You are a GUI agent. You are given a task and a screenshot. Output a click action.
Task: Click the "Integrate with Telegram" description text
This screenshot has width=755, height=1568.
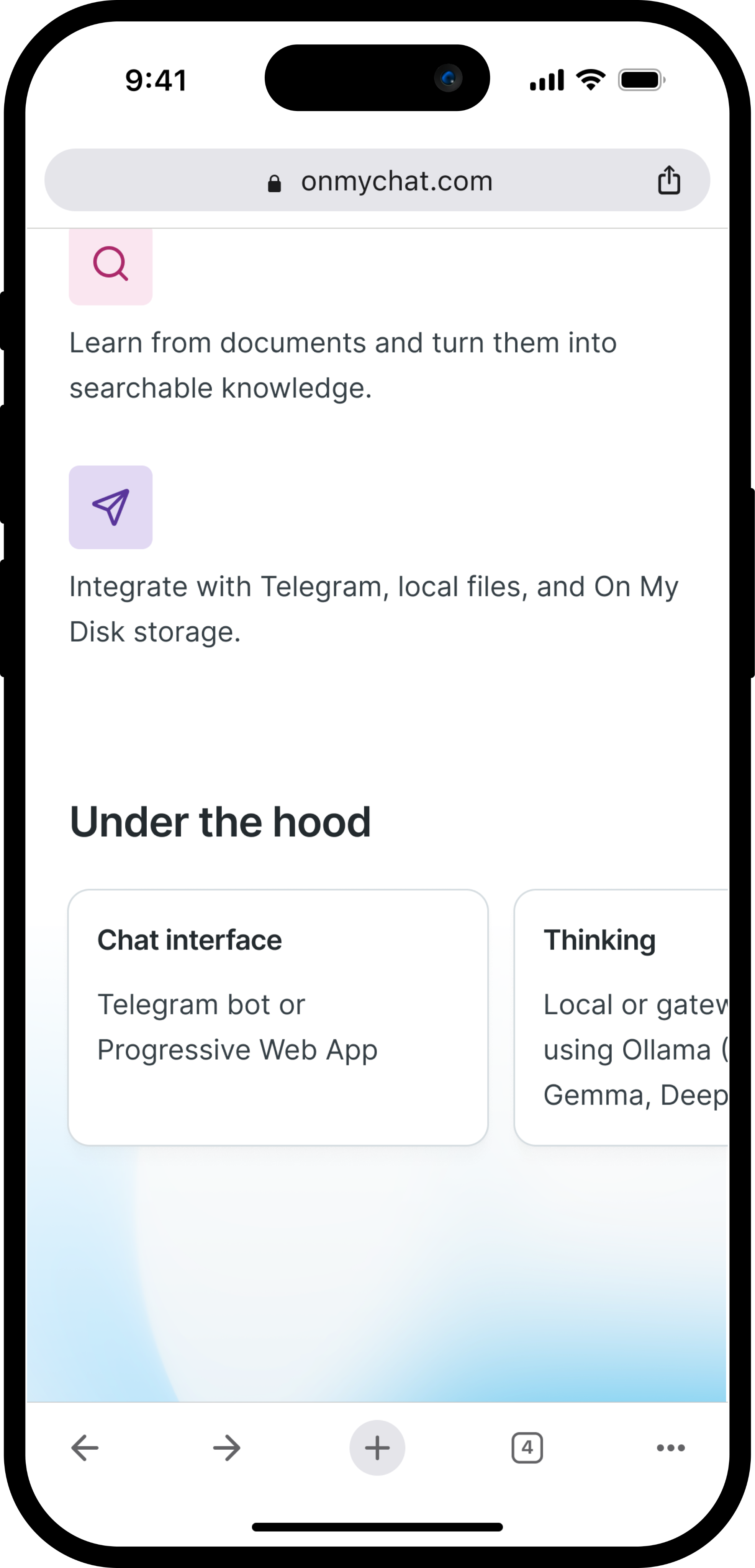click(x=373, y=609)
